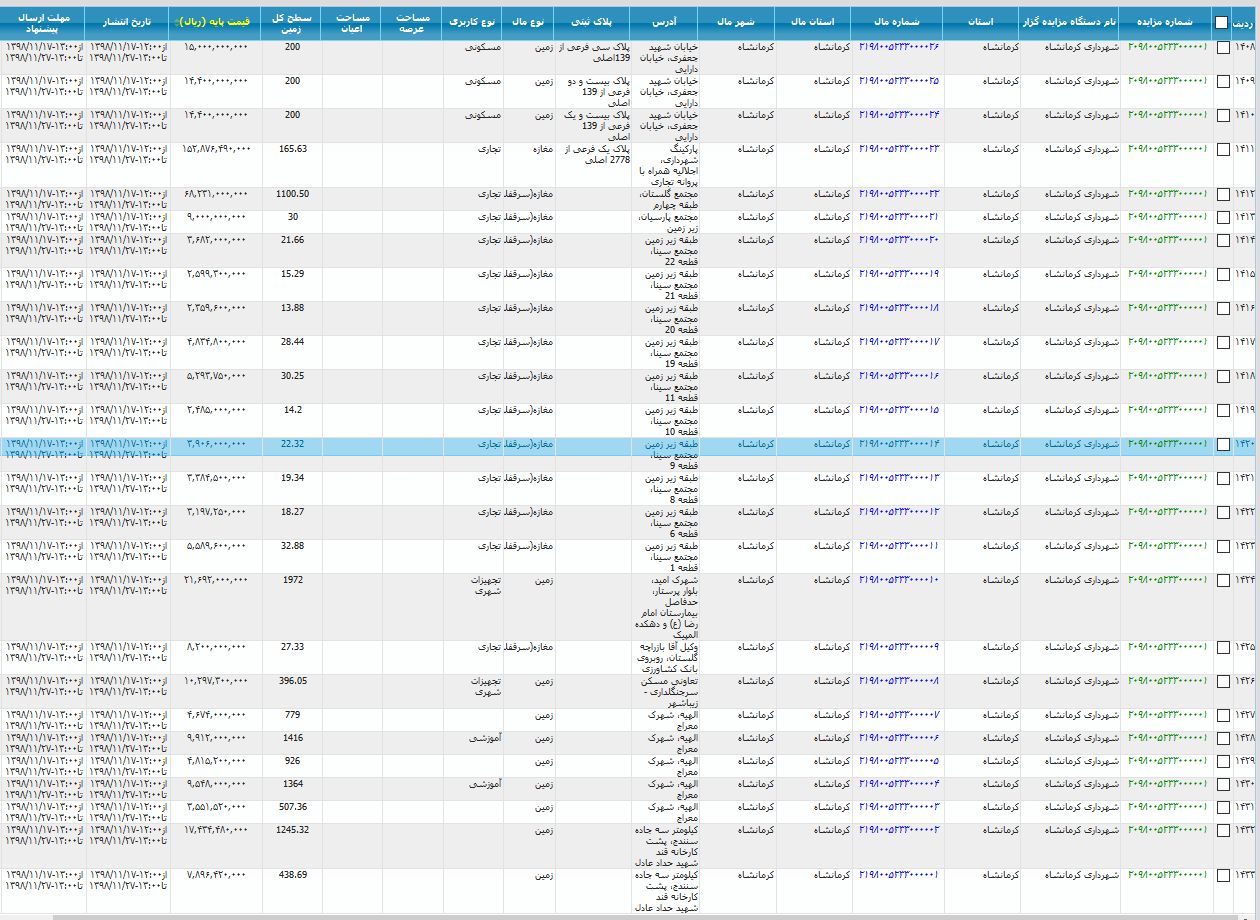The image size is (1260, 920).
Task: Open property number link ending in ۲۶
Action: pos(898,47)
